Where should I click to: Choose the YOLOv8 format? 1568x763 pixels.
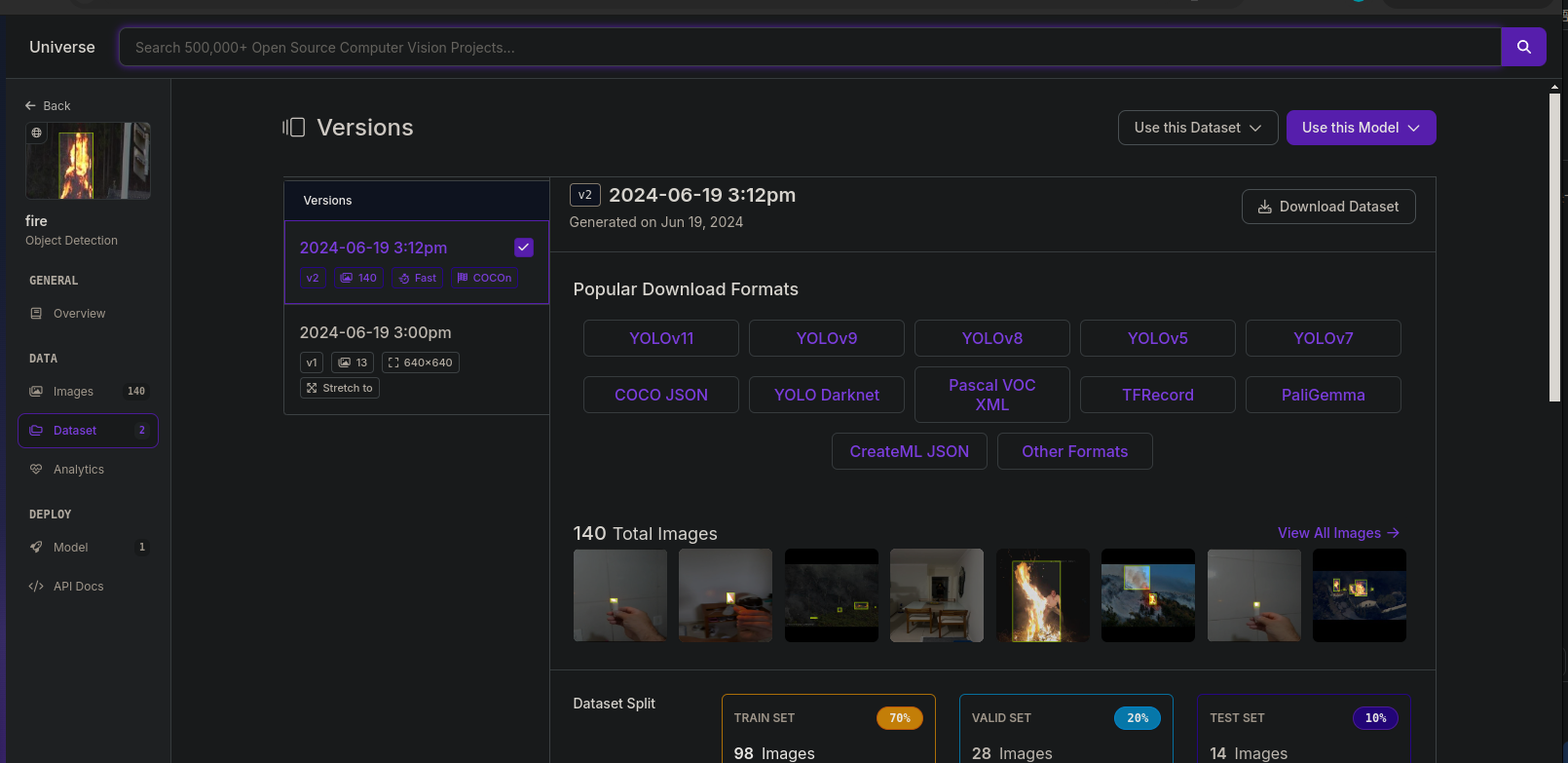(x=992, y=338)
